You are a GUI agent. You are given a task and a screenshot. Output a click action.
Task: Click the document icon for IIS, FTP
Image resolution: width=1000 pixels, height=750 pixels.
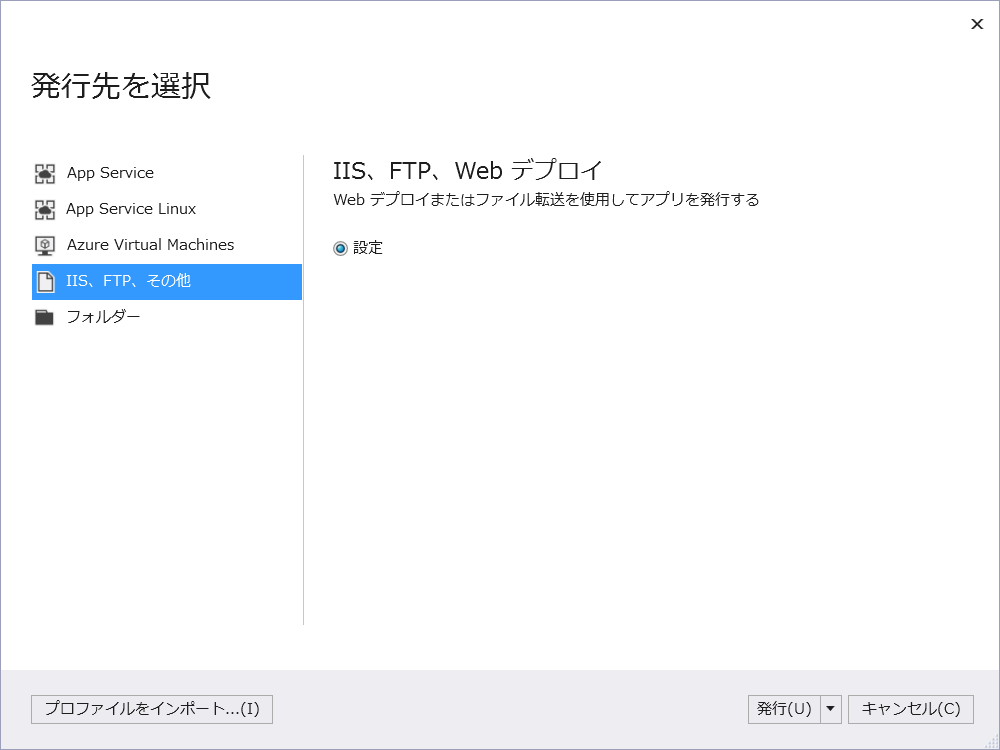click(45, 281)
